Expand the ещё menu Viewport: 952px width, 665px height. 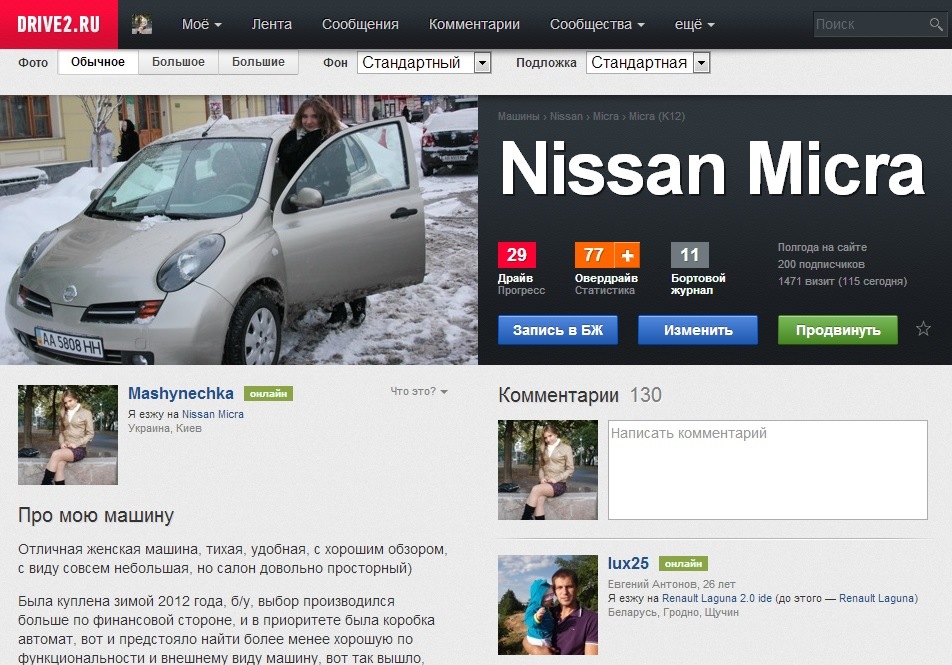pos(695,24)
